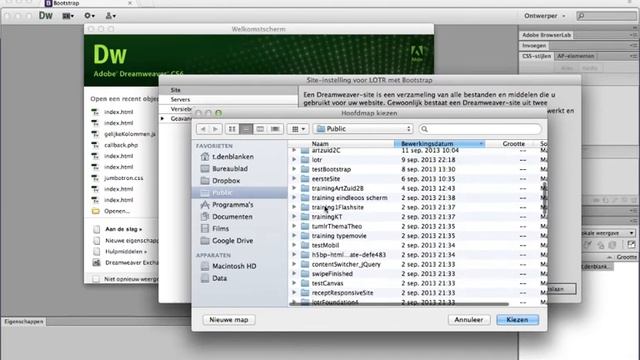Click the Aan de slag link
Screen dimensions: 640x360
(123, 229)
